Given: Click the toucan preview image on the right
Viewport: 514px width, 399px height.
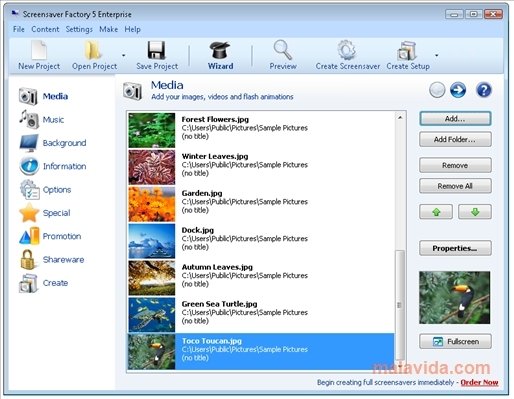Looking at the screenshot, I should point(455,298).
